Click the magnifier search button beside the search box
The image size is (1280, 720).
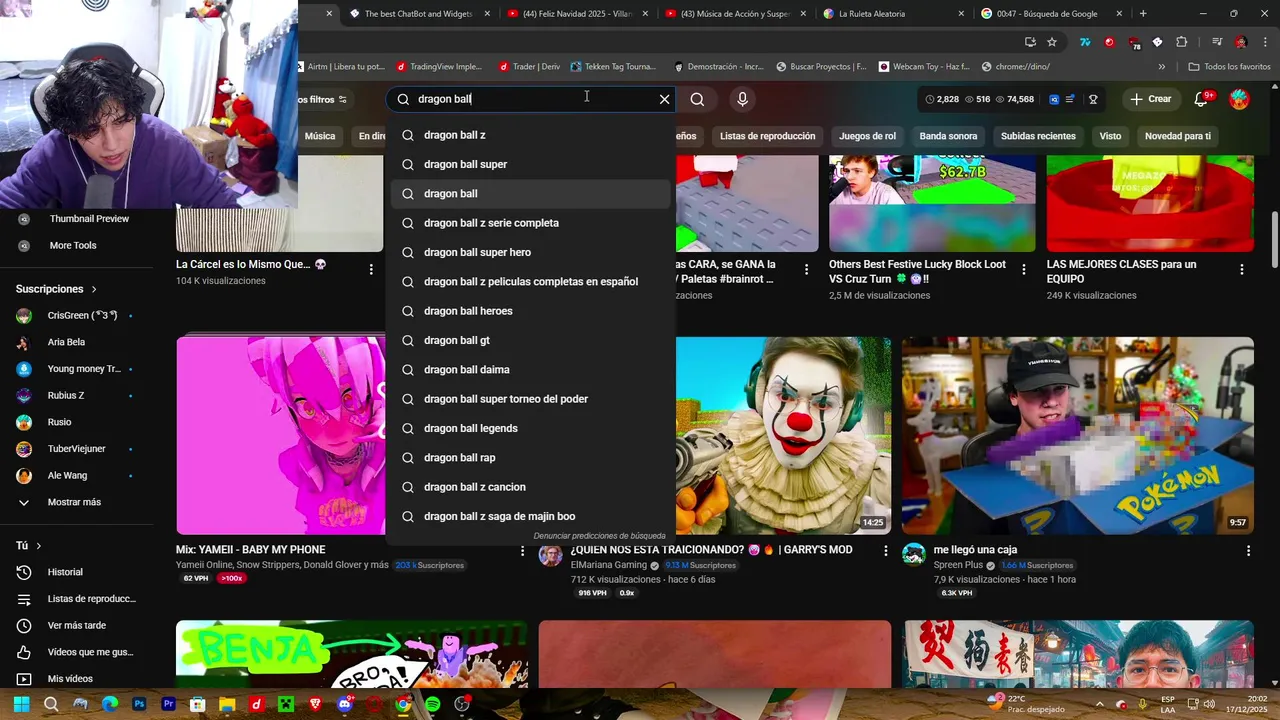[x=697, y=99]
